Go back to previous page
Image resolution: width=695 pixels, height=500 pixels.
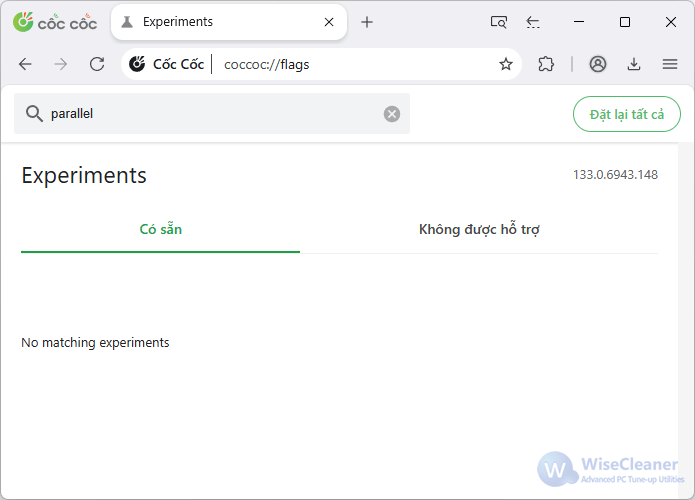25,64
